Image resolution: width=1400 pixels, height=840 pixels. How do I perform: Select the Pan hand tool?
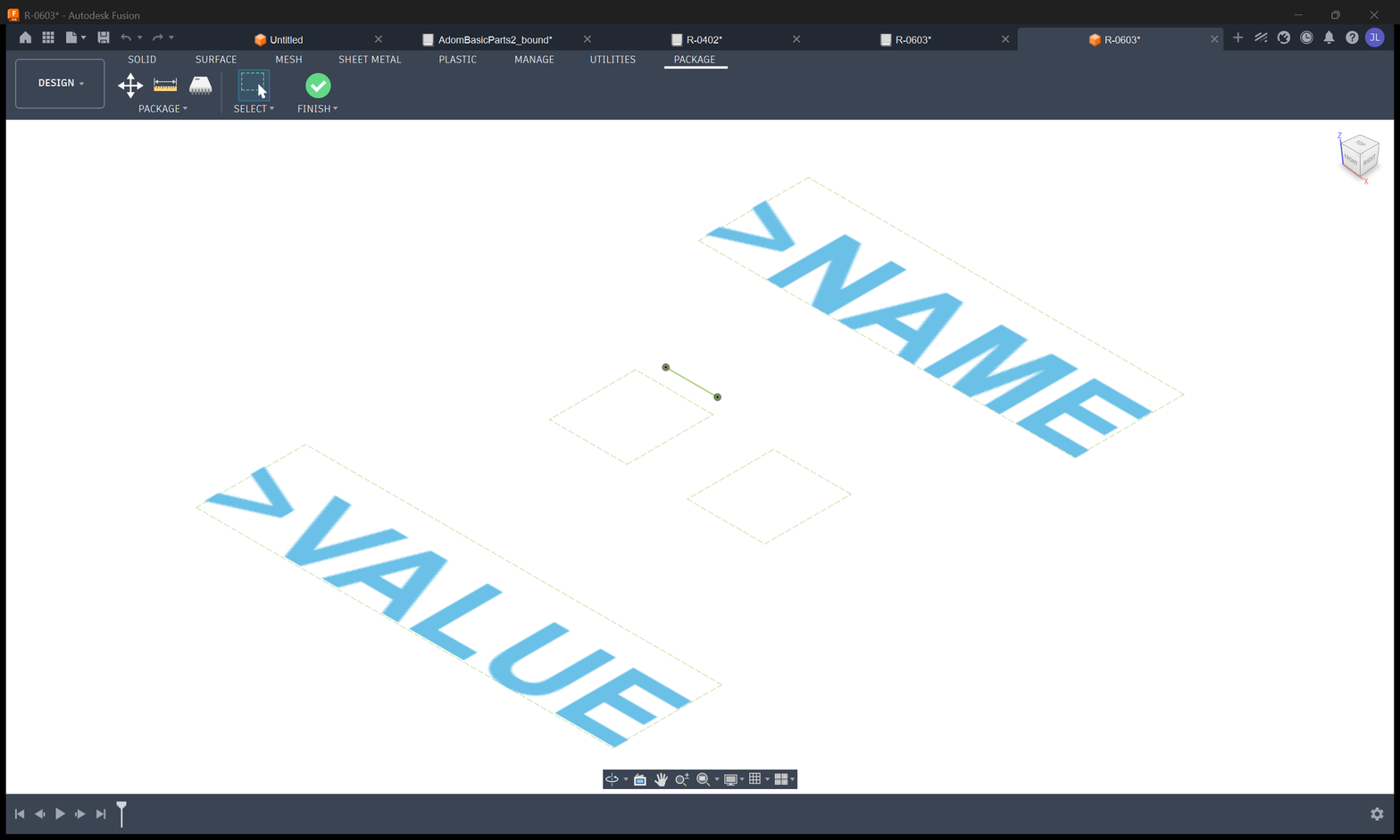tap(661, 779)
